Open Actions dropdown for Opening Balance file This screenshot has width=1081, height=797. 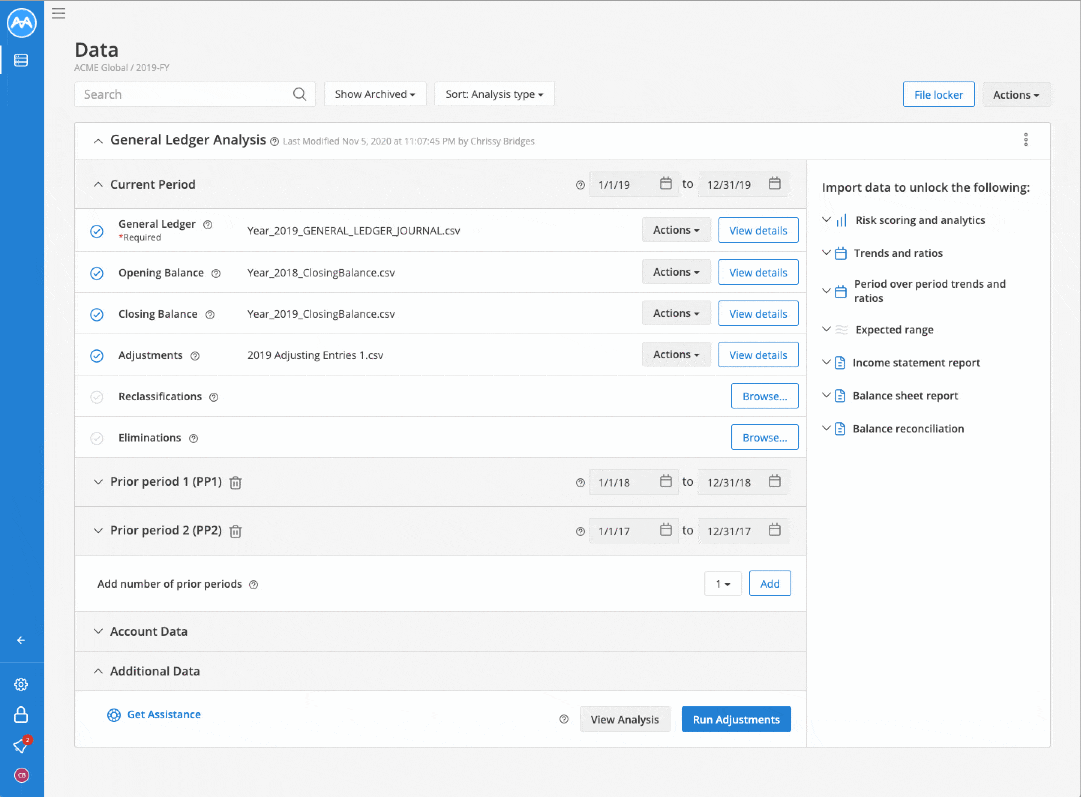click(676, 272)
